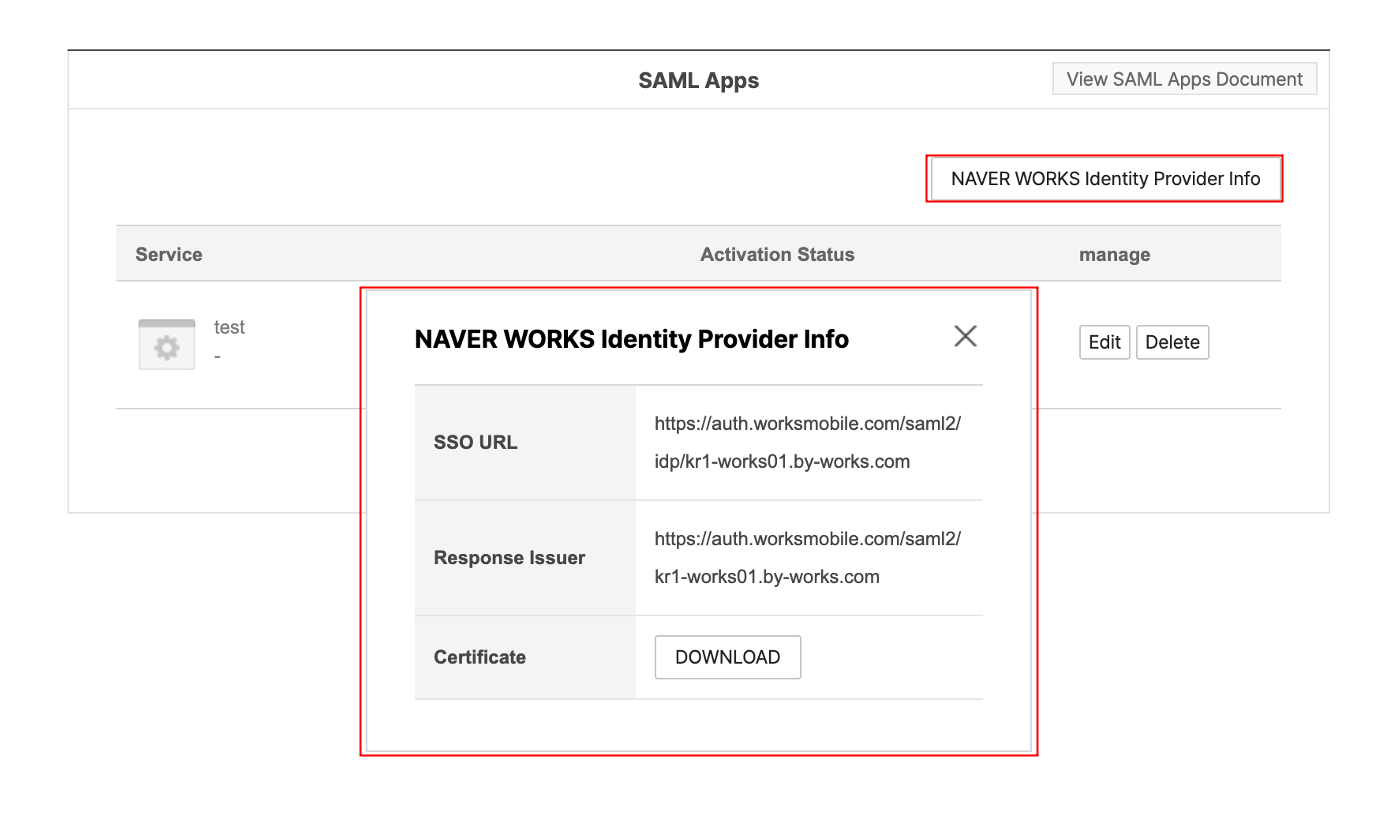Image resolution: width=1391 pixels, height=831 pixels.
Task: Click the manage column header
Action: 1115,254
